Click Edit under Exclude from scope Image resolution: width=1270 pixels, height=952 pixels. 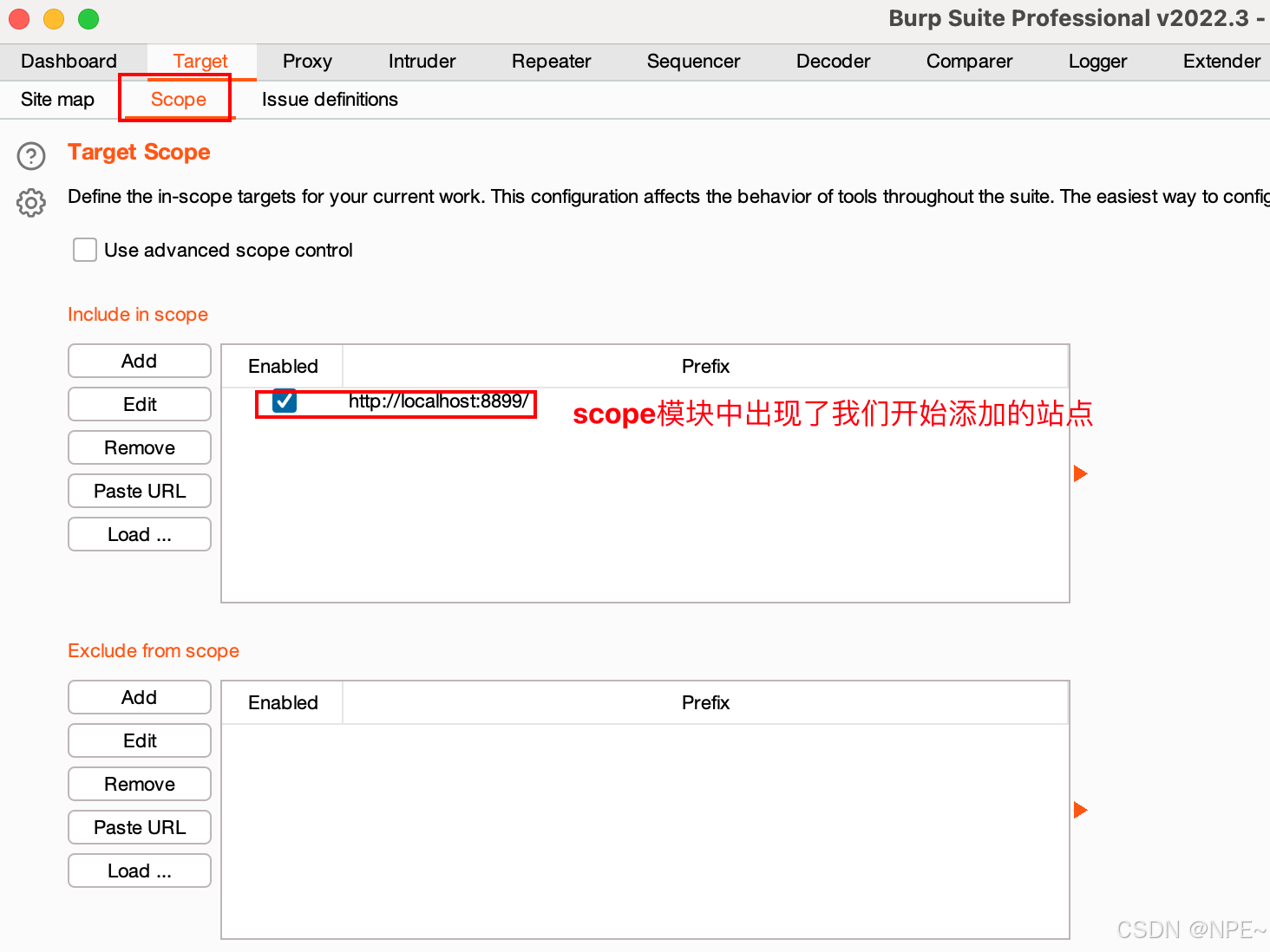point(140,740)
